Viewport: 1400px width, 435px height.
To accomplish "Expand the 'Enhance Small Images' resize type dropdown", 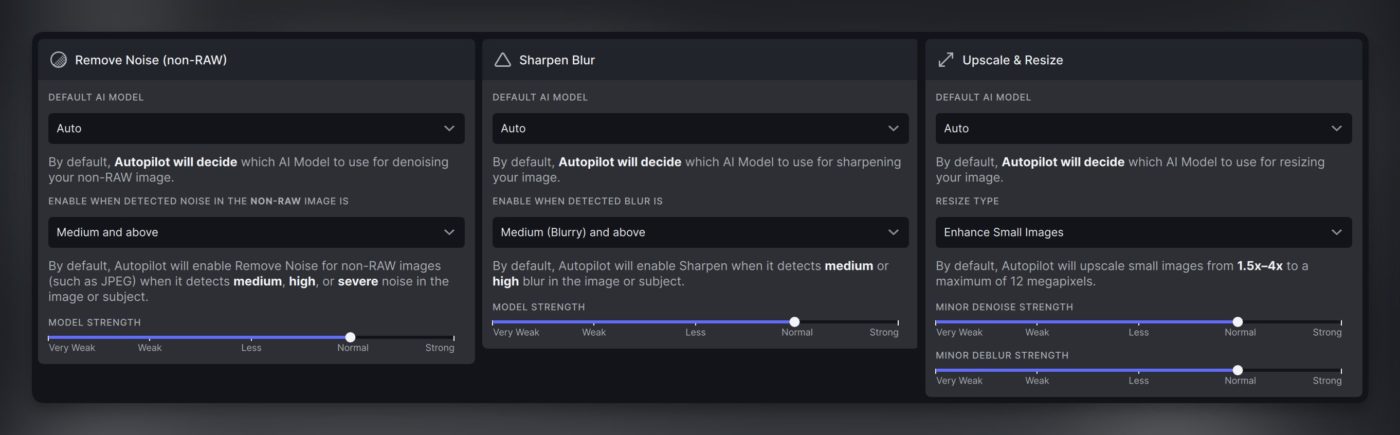I will (1143, 232).
